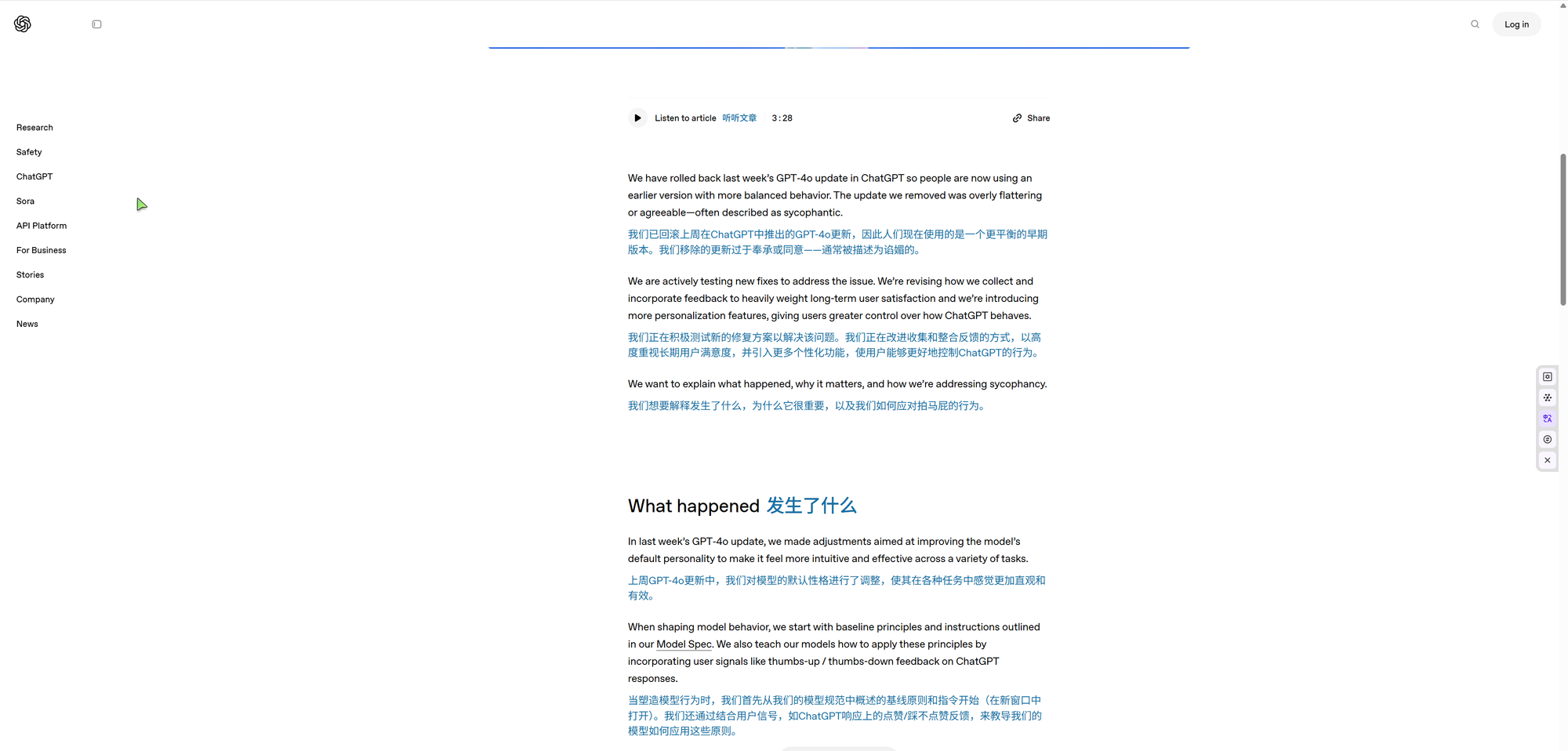Viewport: 1568px width, 751px height.
Task: Click Chinese sentence starting '我们想要解释'
Action: click(x=808, y=406)
